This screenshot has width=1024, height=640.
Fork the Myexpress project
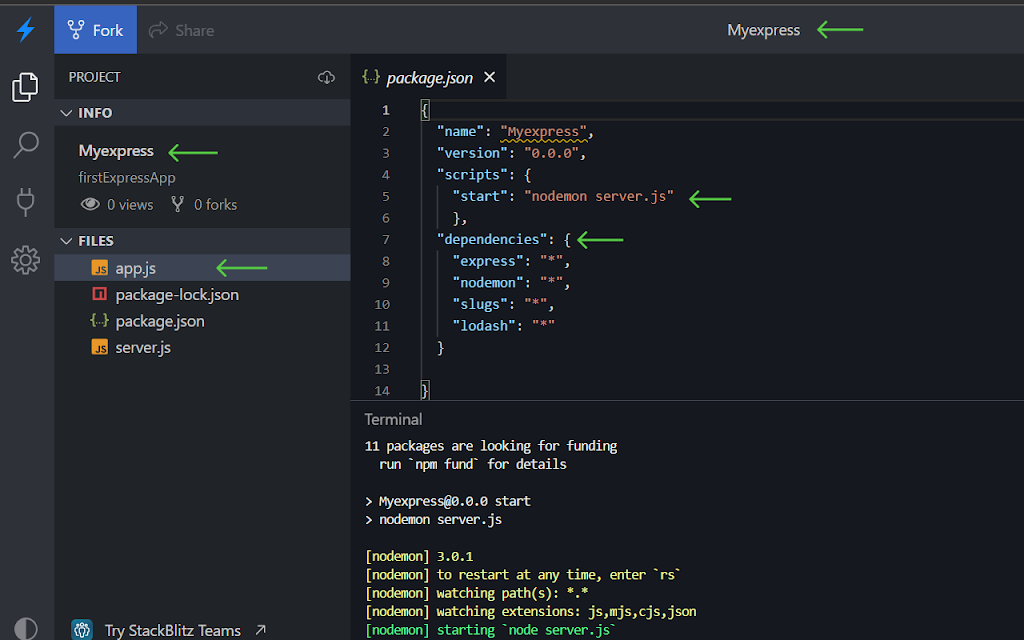click(95, 30)
